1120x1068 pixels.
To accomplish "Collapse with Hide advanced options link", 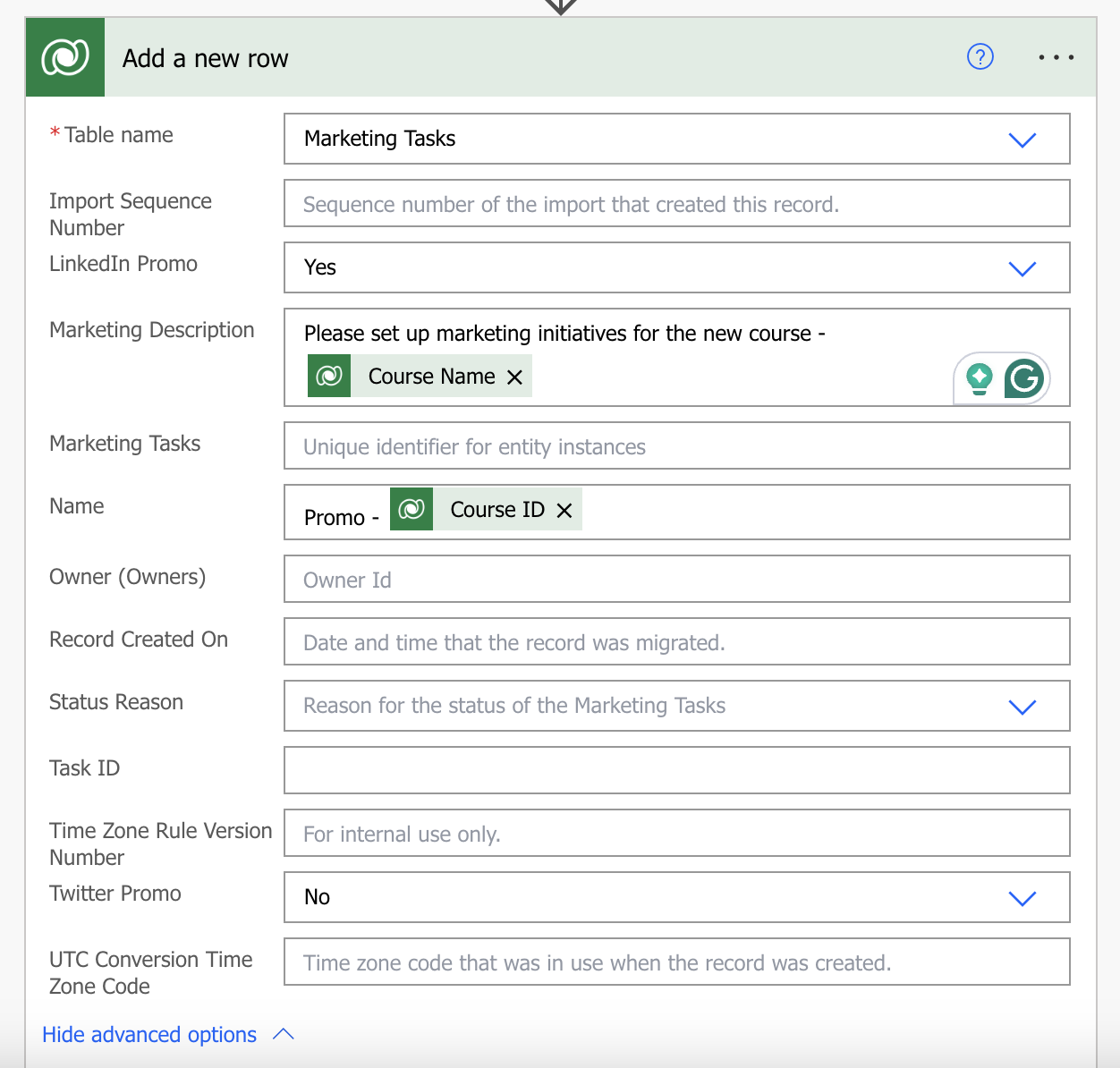I will point(149,1035).
